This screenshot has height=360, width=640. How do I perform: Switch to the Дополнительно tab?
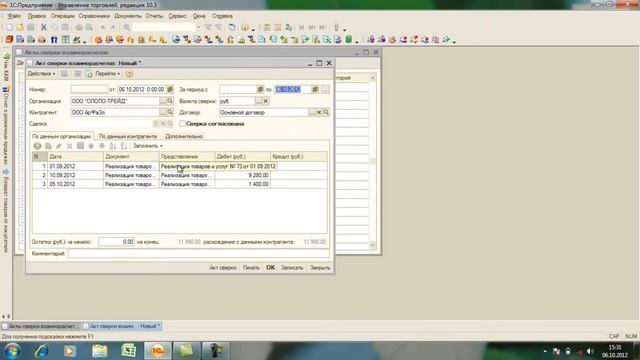click(184, 136)
